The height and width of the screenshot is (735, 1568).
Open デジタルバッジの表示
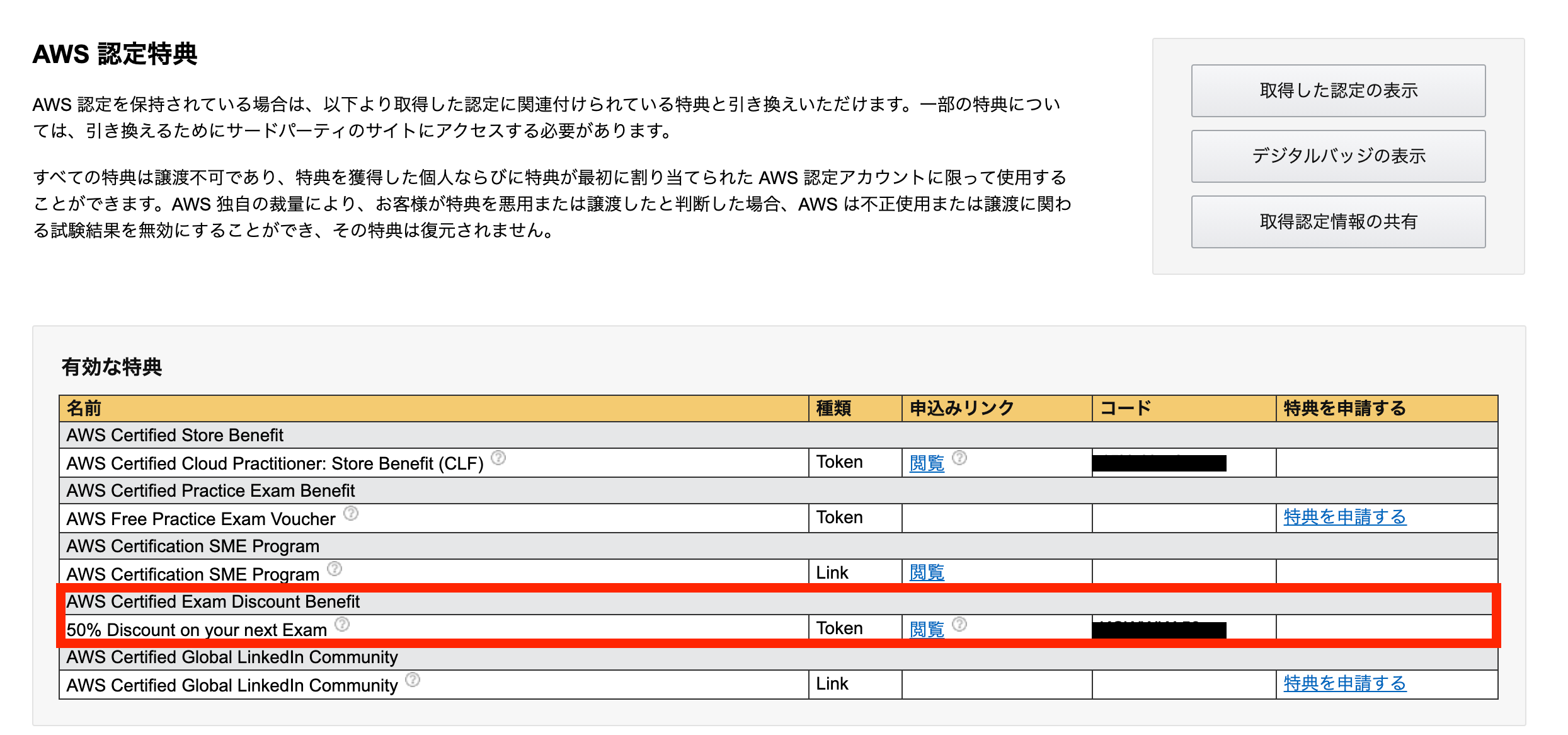coord(1337,156)
